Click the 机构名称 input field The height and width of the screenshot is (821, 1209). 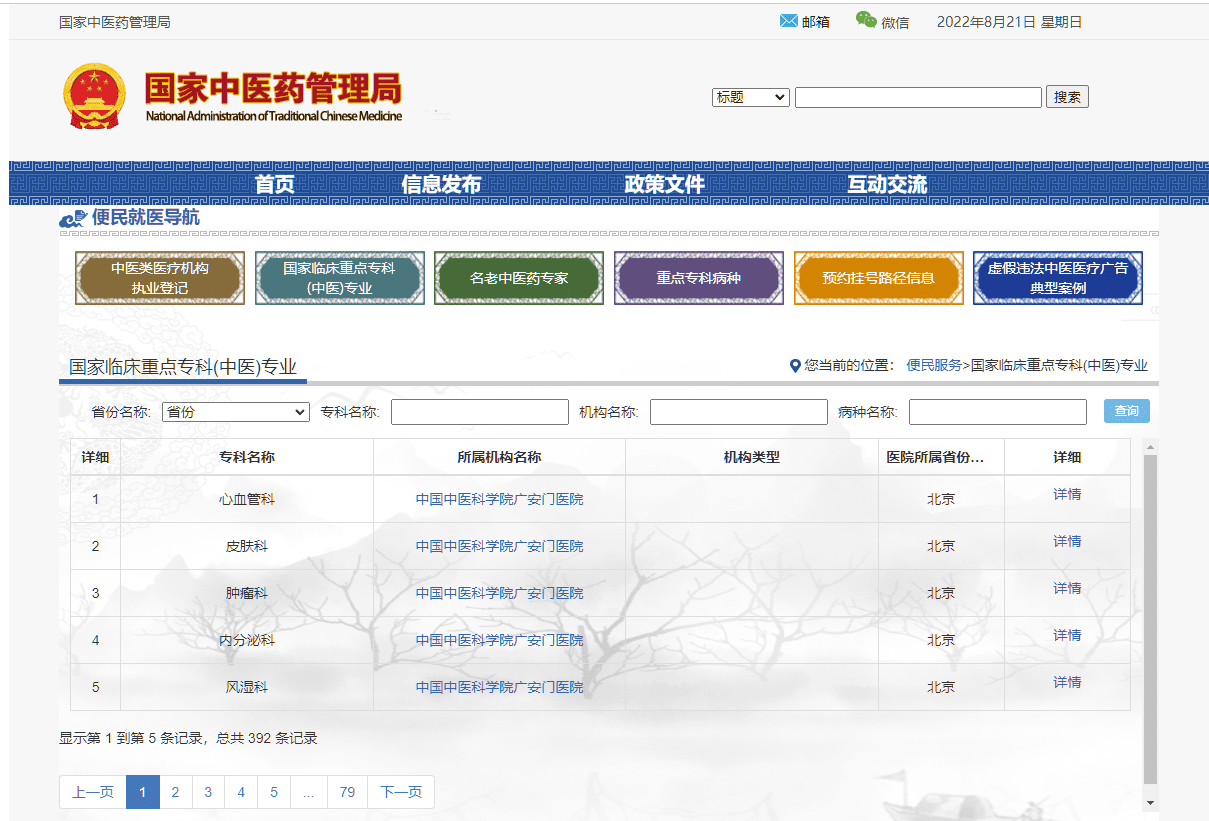tap(739, 412)
